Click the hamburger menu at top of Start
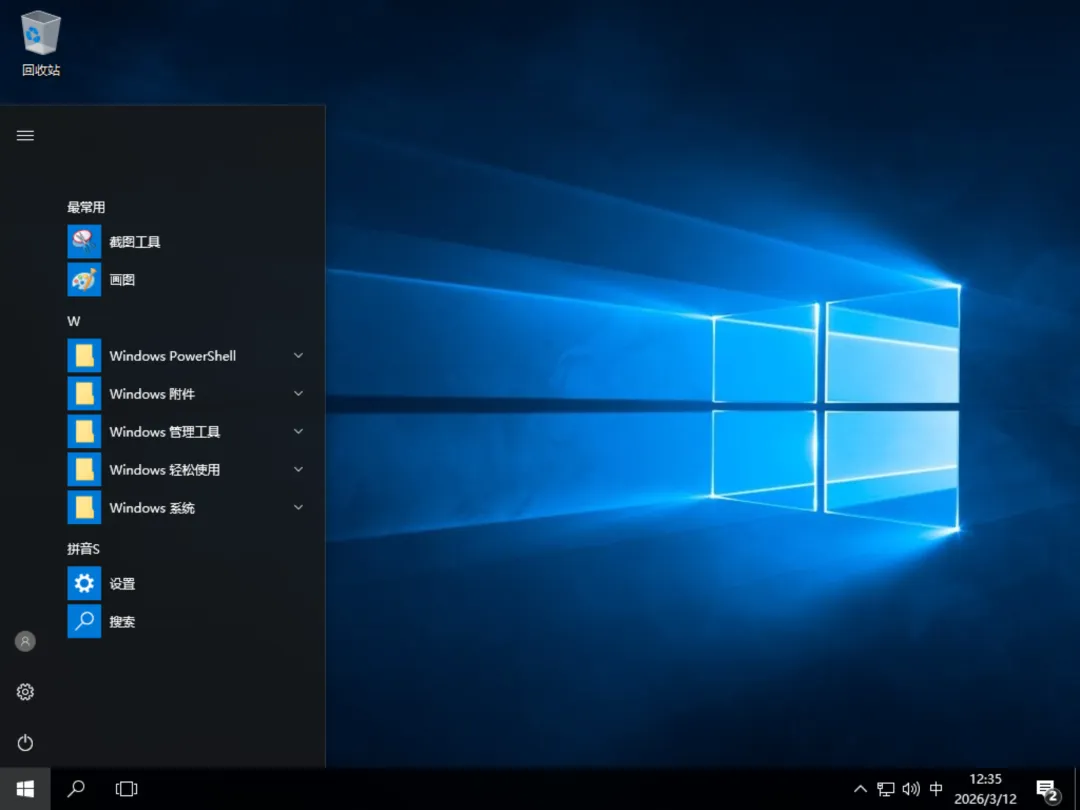Screen dimensions: 1080x810 (25, 135)
